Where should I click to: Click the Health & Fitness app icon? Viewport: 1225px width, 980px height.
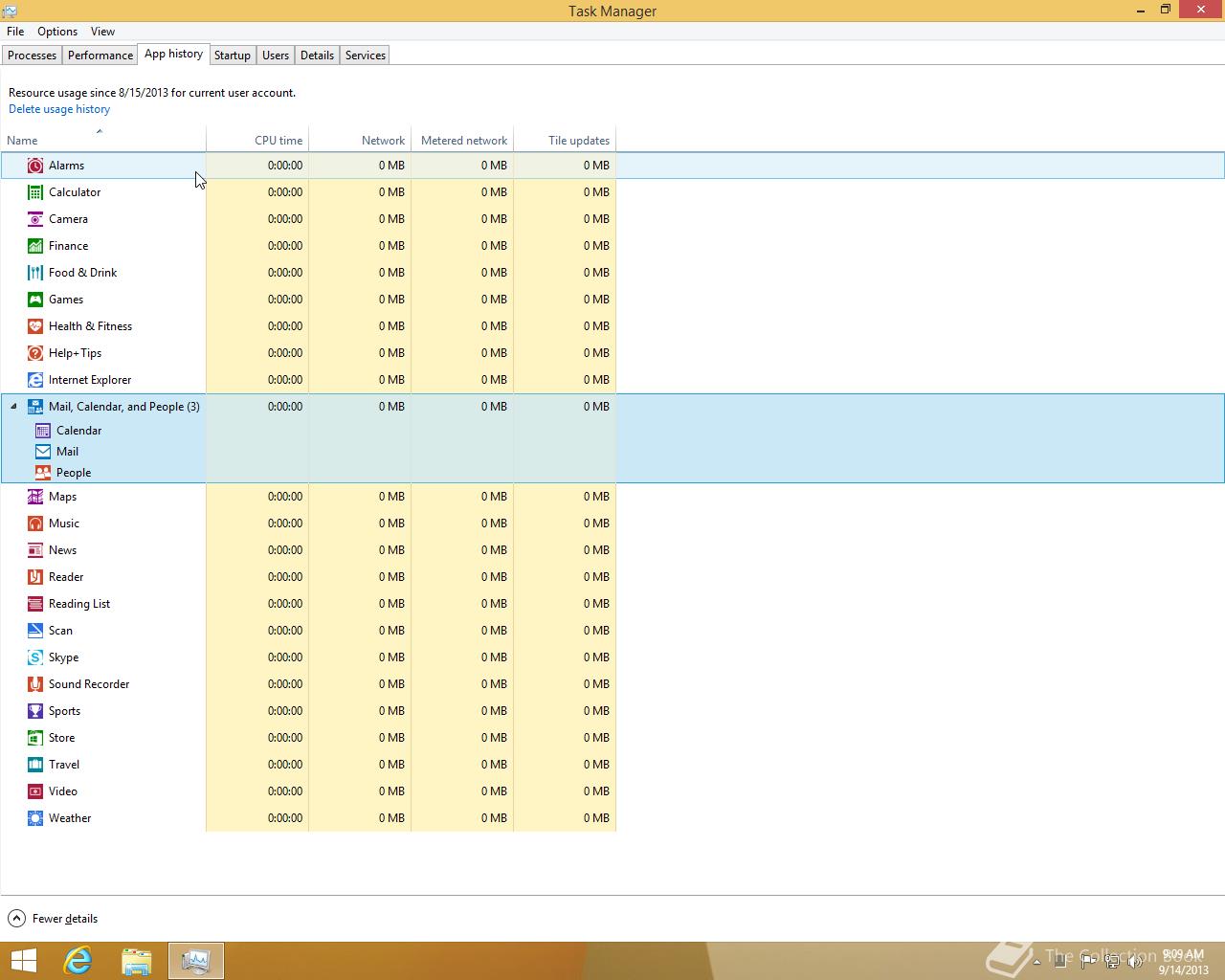(35, 326)
